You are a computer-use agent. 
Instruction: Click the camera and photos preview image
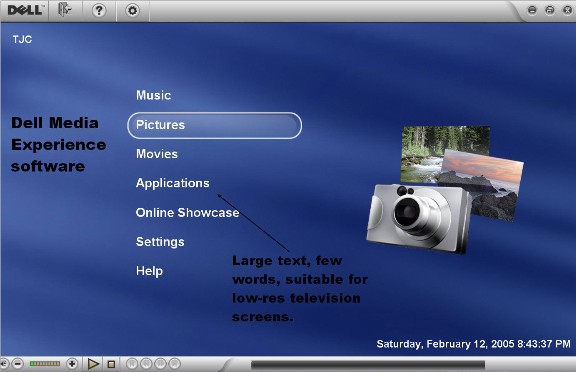[x=445, y=189]
